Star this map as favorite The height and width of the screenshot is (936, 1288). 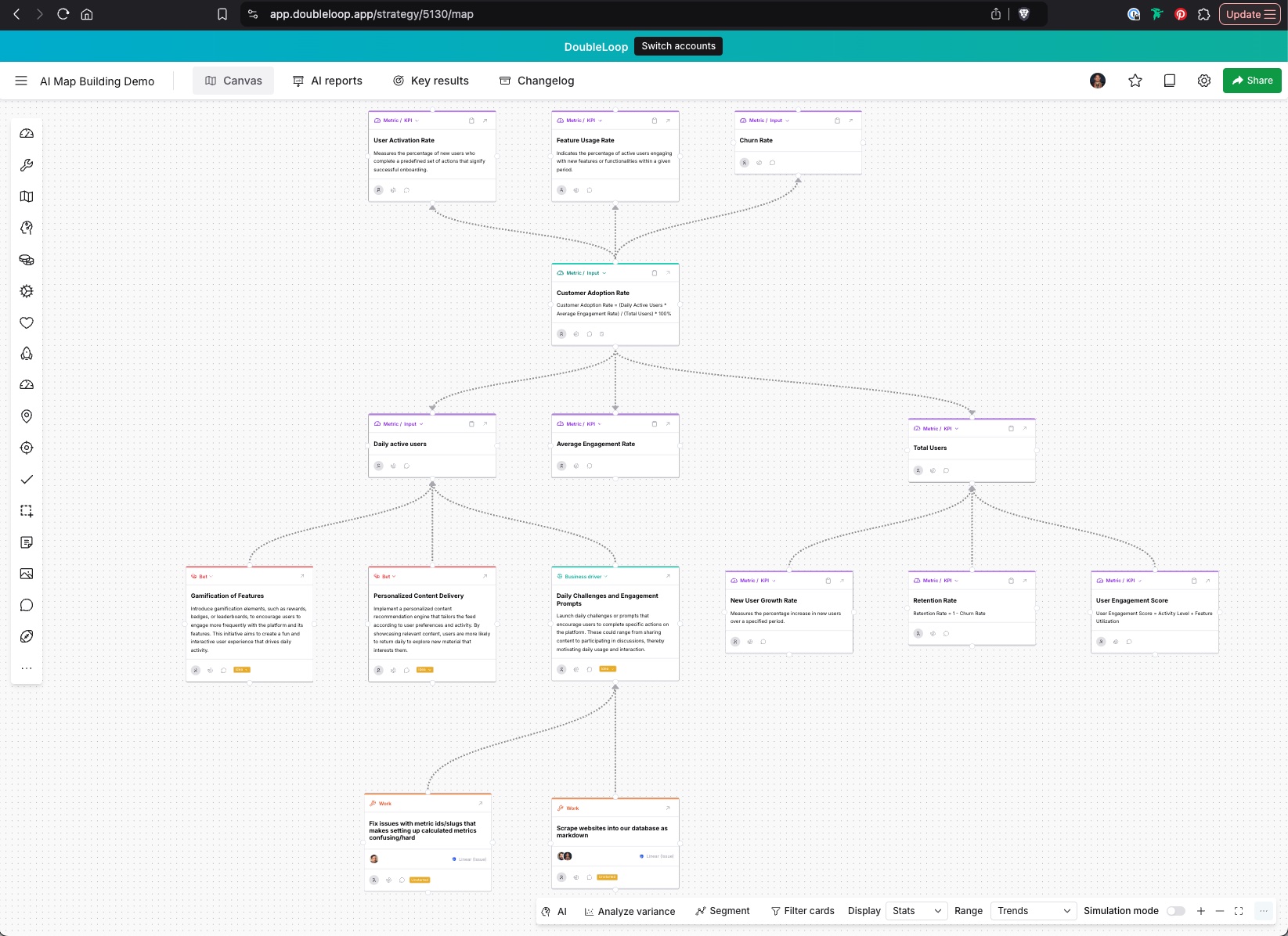click(1135, 81)
